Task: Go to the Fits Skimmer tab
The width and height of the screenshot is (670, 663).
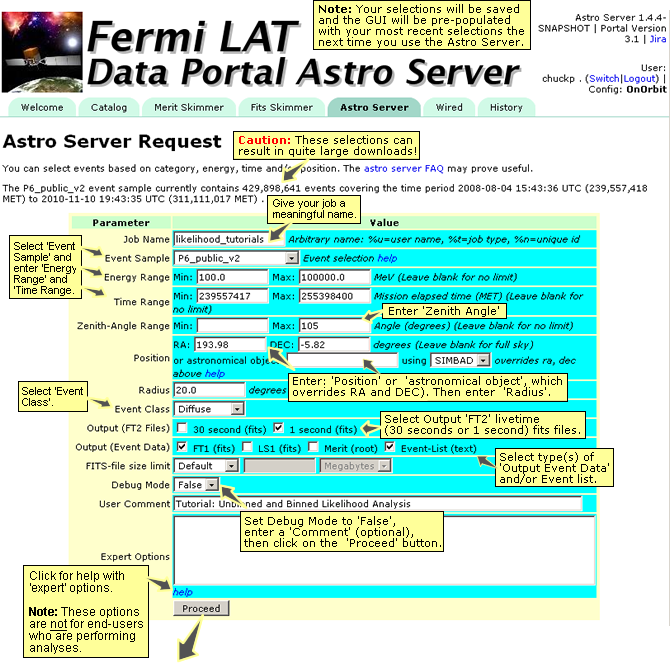Action: [282, 107]
